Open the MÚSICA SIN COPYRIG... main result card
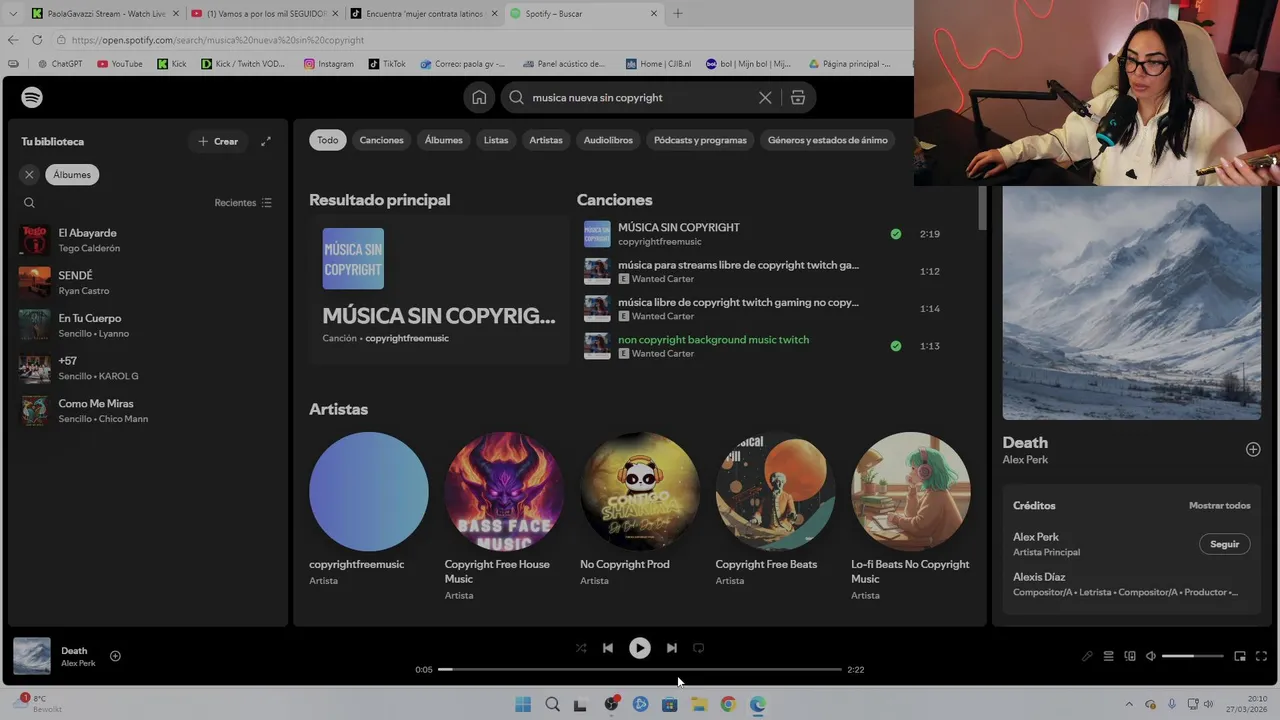This screenshot has width=1280, height=720. [x=439, y=290]
